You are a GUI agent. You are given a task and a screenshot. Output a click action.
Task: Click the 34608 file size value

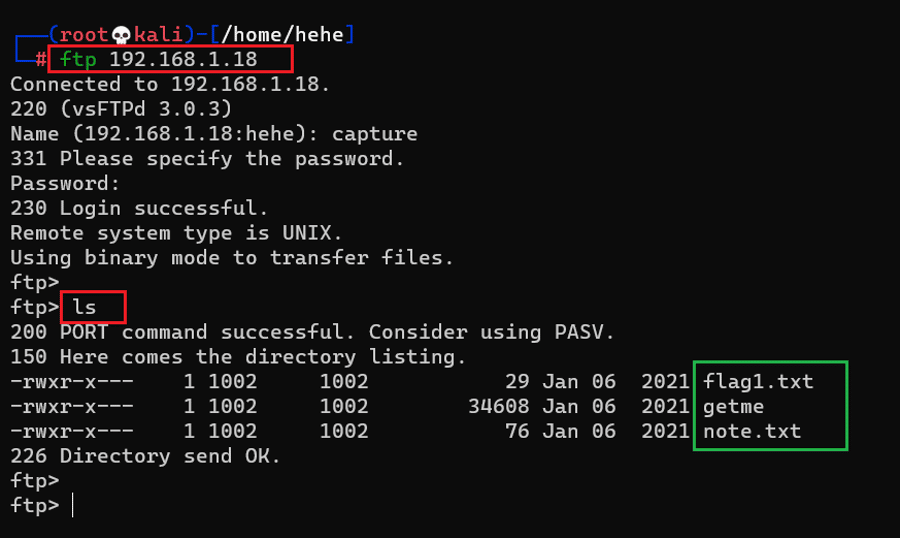(x=499, y=406)
